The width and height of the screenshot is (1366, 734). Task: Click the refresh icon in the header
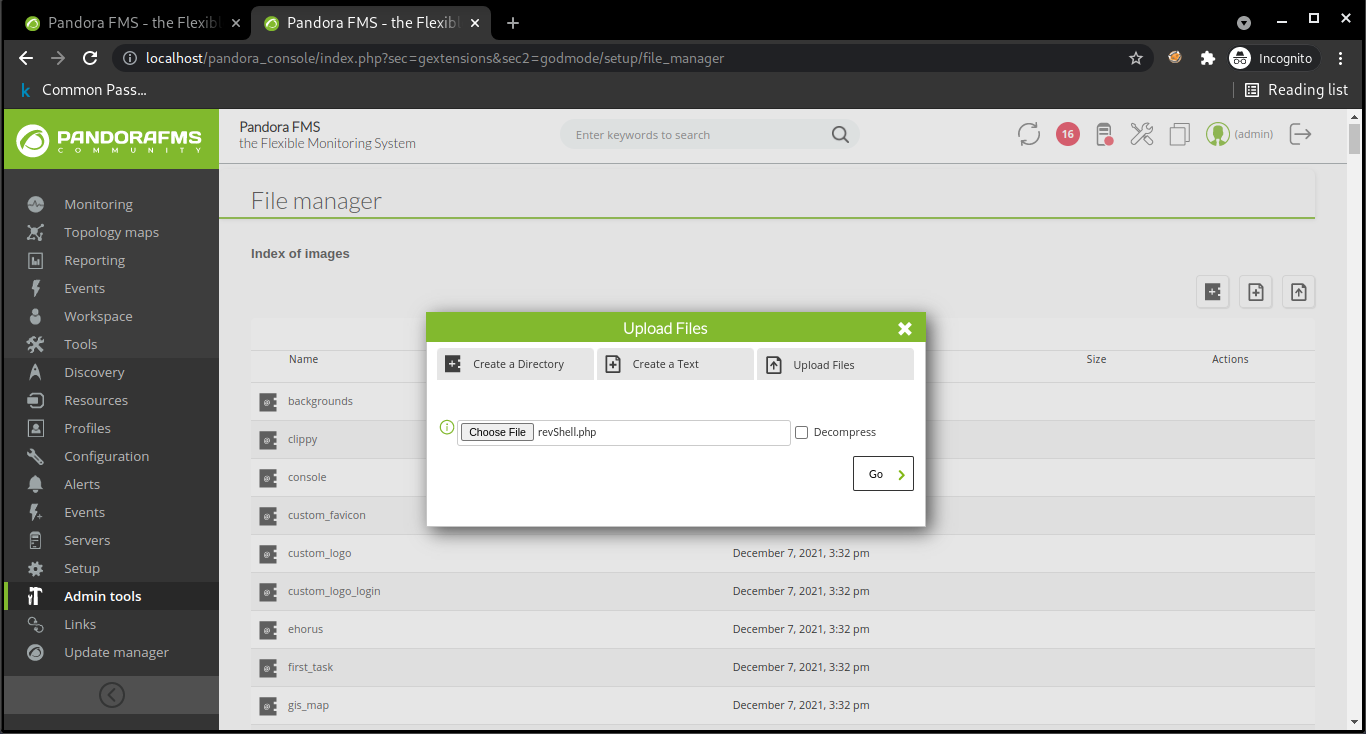(x=1029, y=134)
